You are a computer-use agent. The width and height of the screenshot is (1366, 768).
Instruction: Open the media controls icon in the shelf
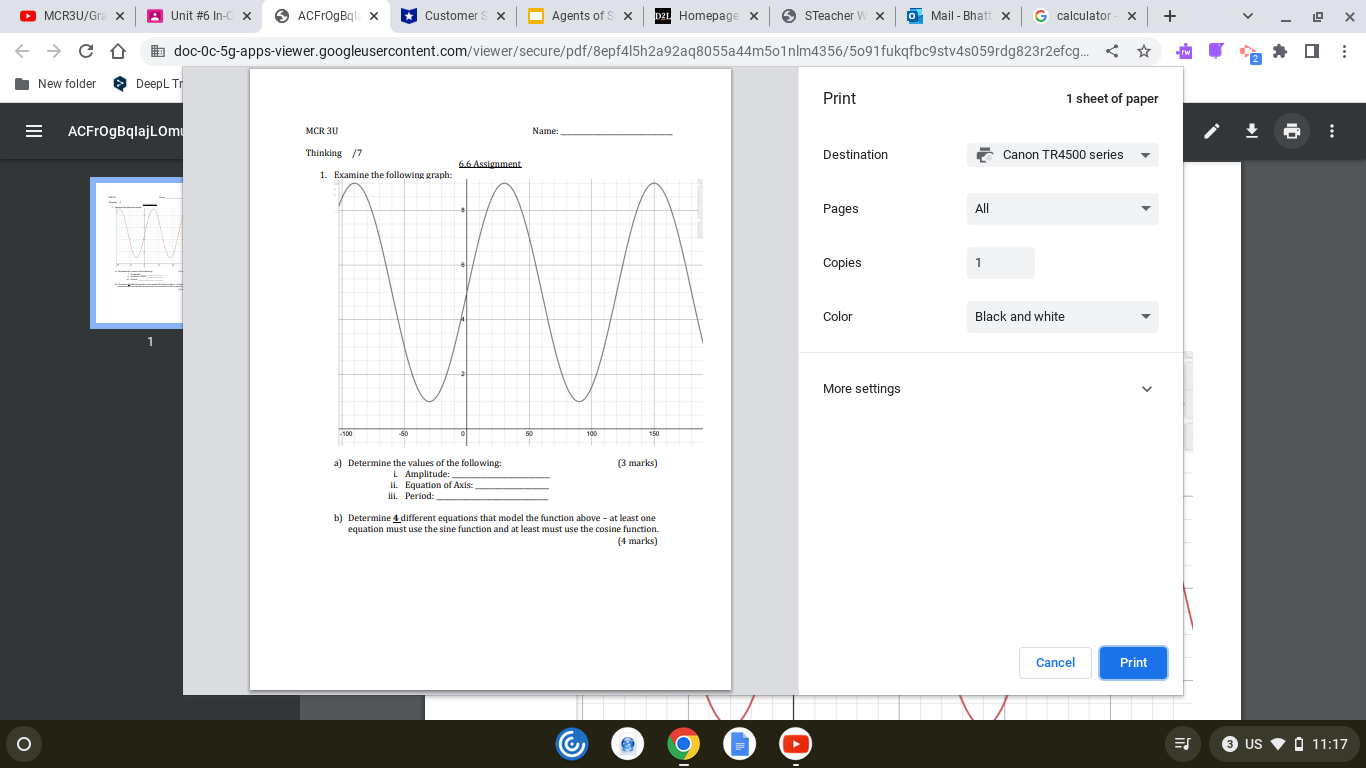[x=1182, y=744]
